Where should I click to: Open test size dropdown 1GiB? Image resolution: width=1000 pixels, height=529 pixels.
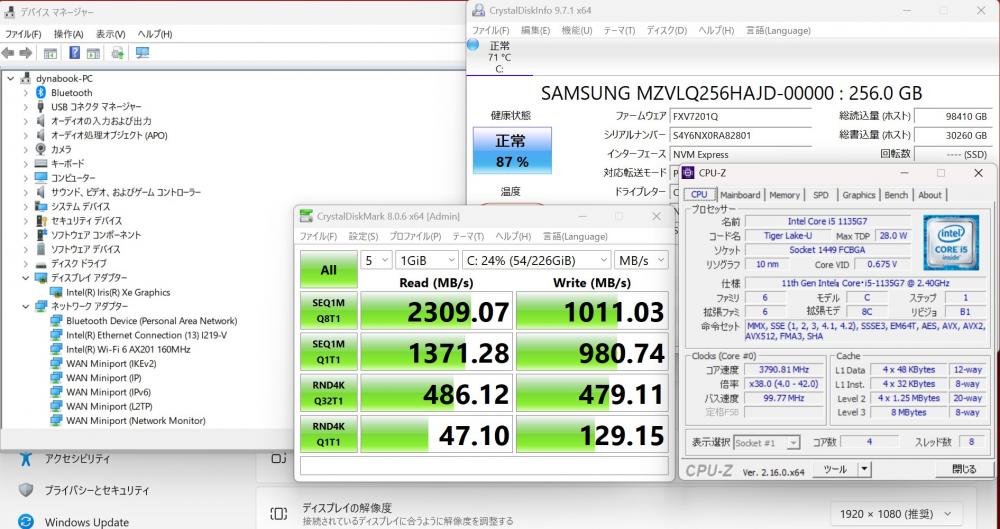[x=427, y=260]
